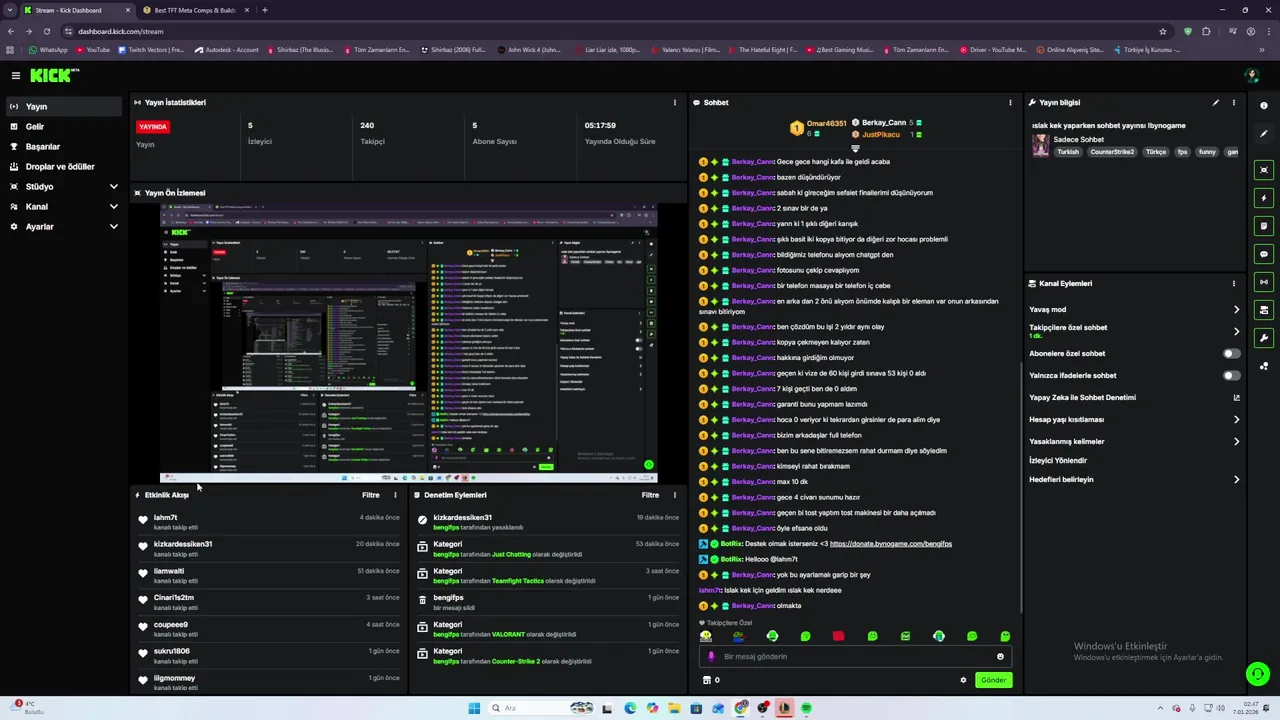Screen dimensions: 1280x720
Task: Open Yasaklanmış kelimeler options arrow
Action: click(1236, 442)
